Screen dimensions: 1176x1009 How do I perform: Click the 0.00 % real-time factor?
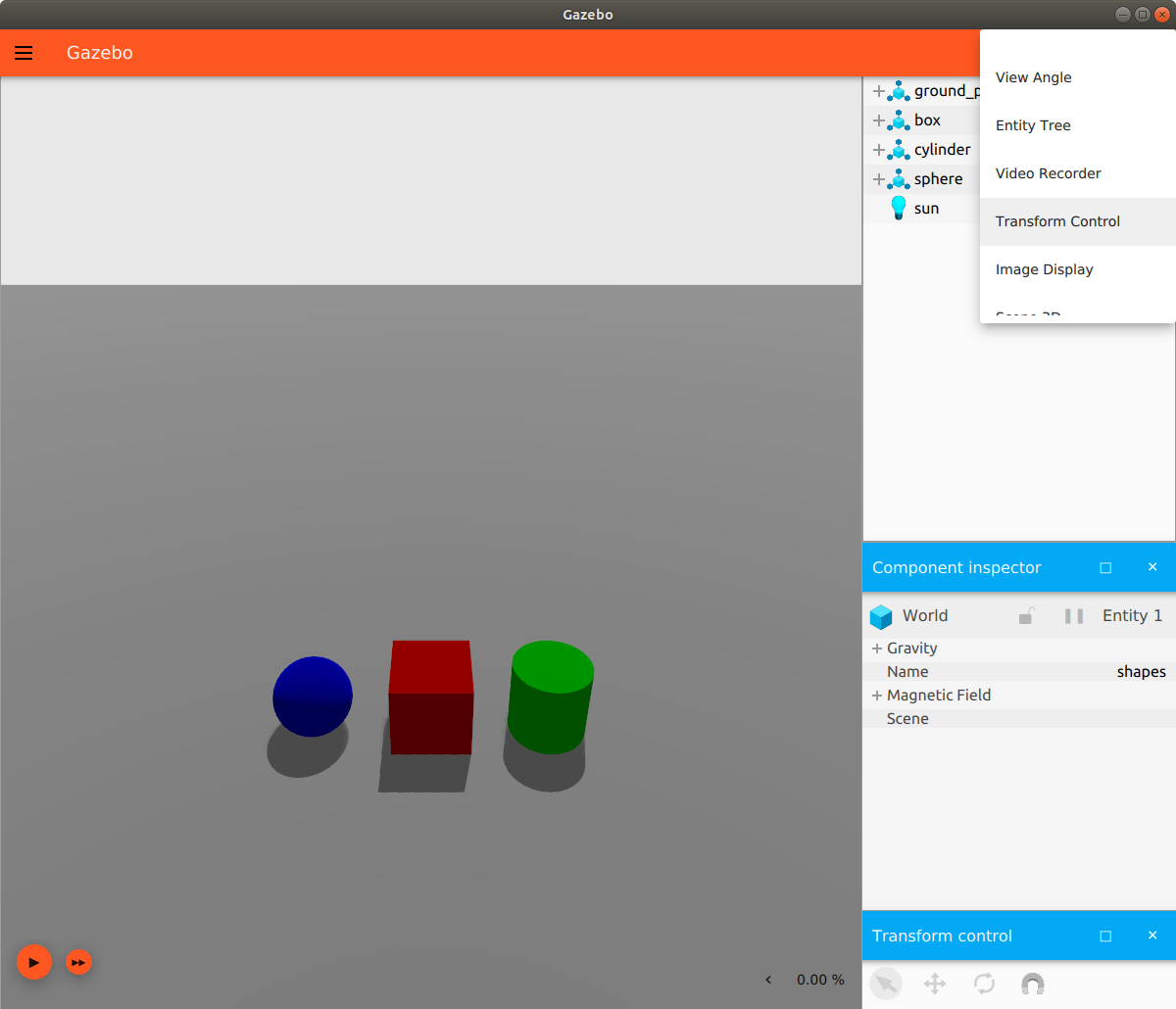820,980
